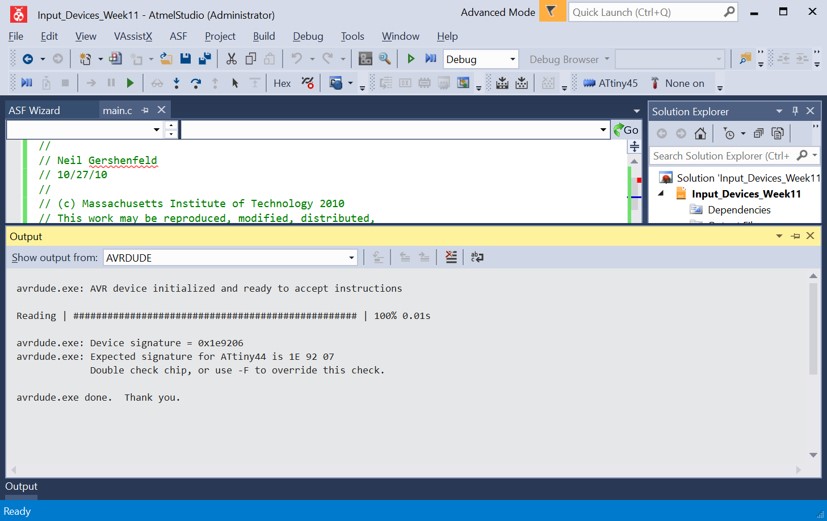Open the Output panel window options arrow
827x521 pixels.
coord(779,236)
